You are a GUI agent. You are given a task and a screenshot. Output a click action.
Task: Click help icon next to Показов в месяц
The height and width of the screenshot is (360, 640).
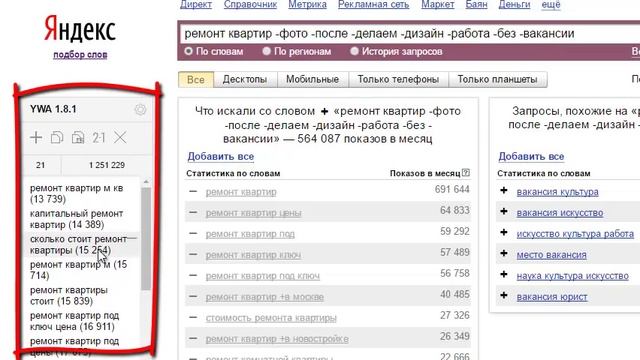tap(466, 173)
